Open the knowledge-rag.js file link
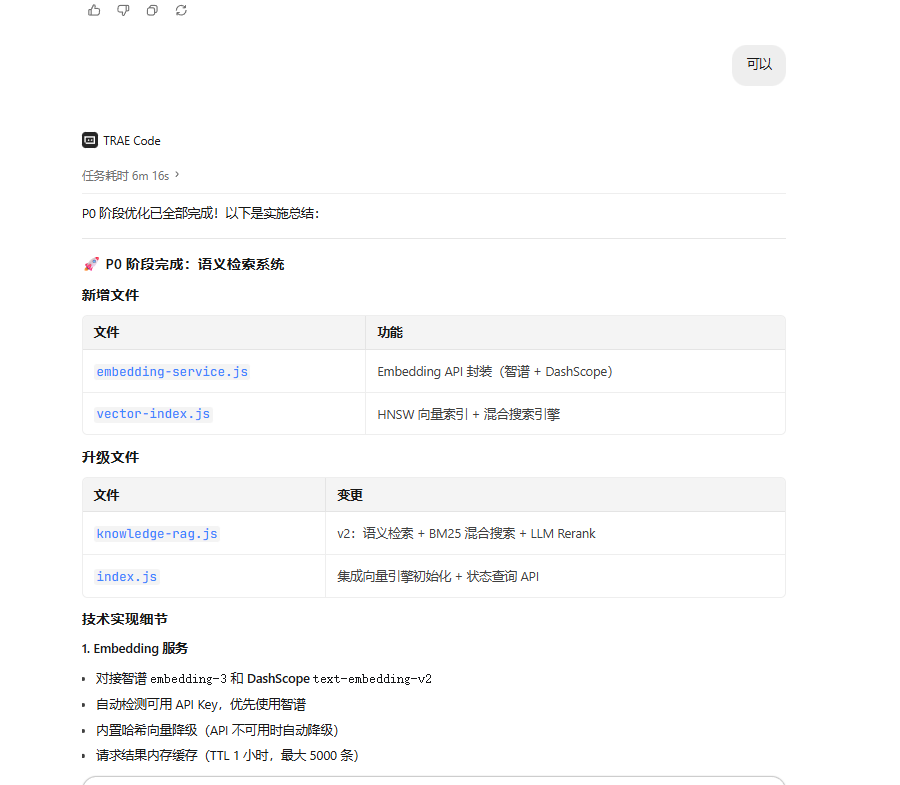Image resolution: width=900 pixels, height=785 pixels. 157,534
